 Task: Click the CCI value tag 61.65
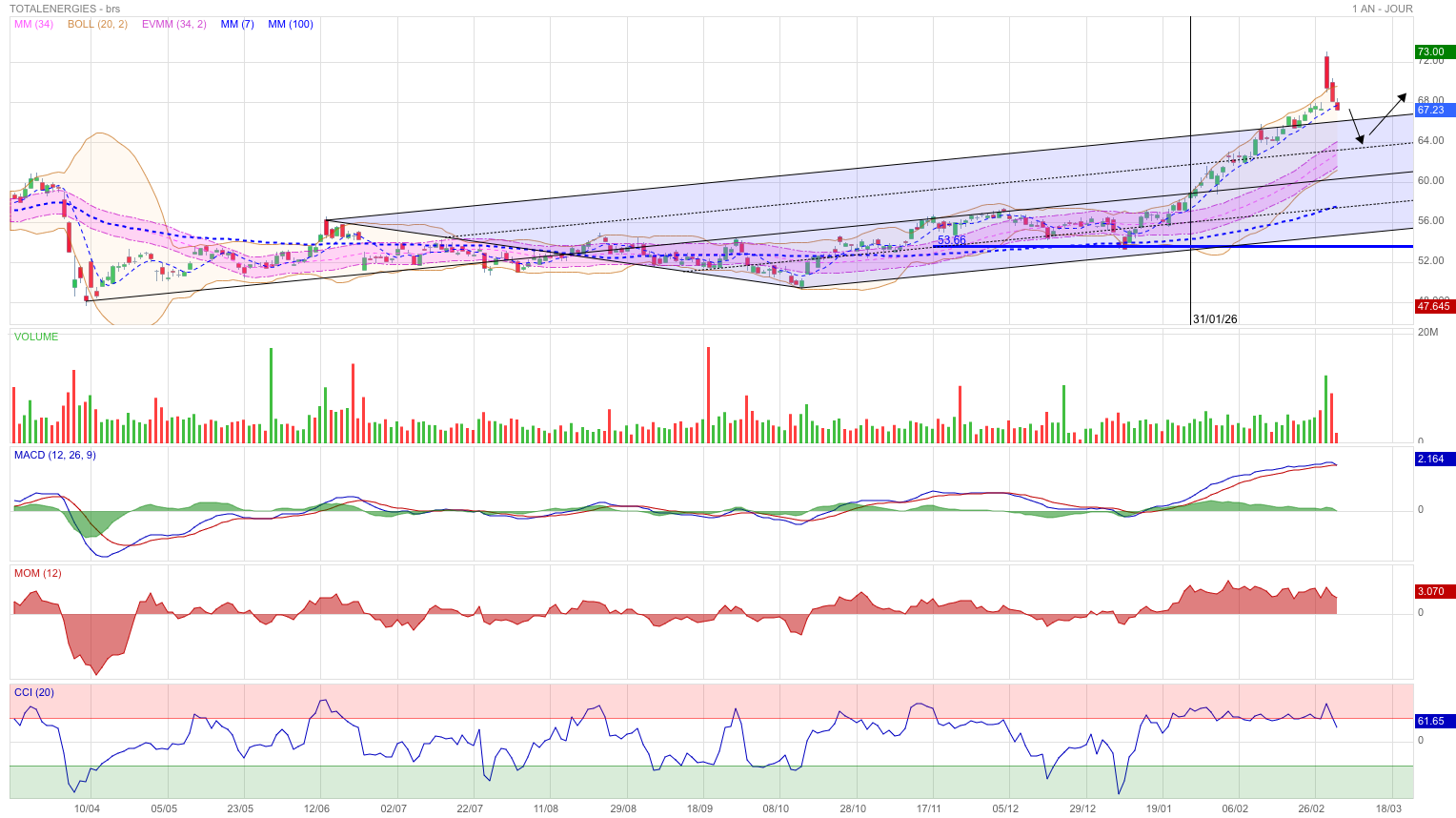click(1432, 721)
